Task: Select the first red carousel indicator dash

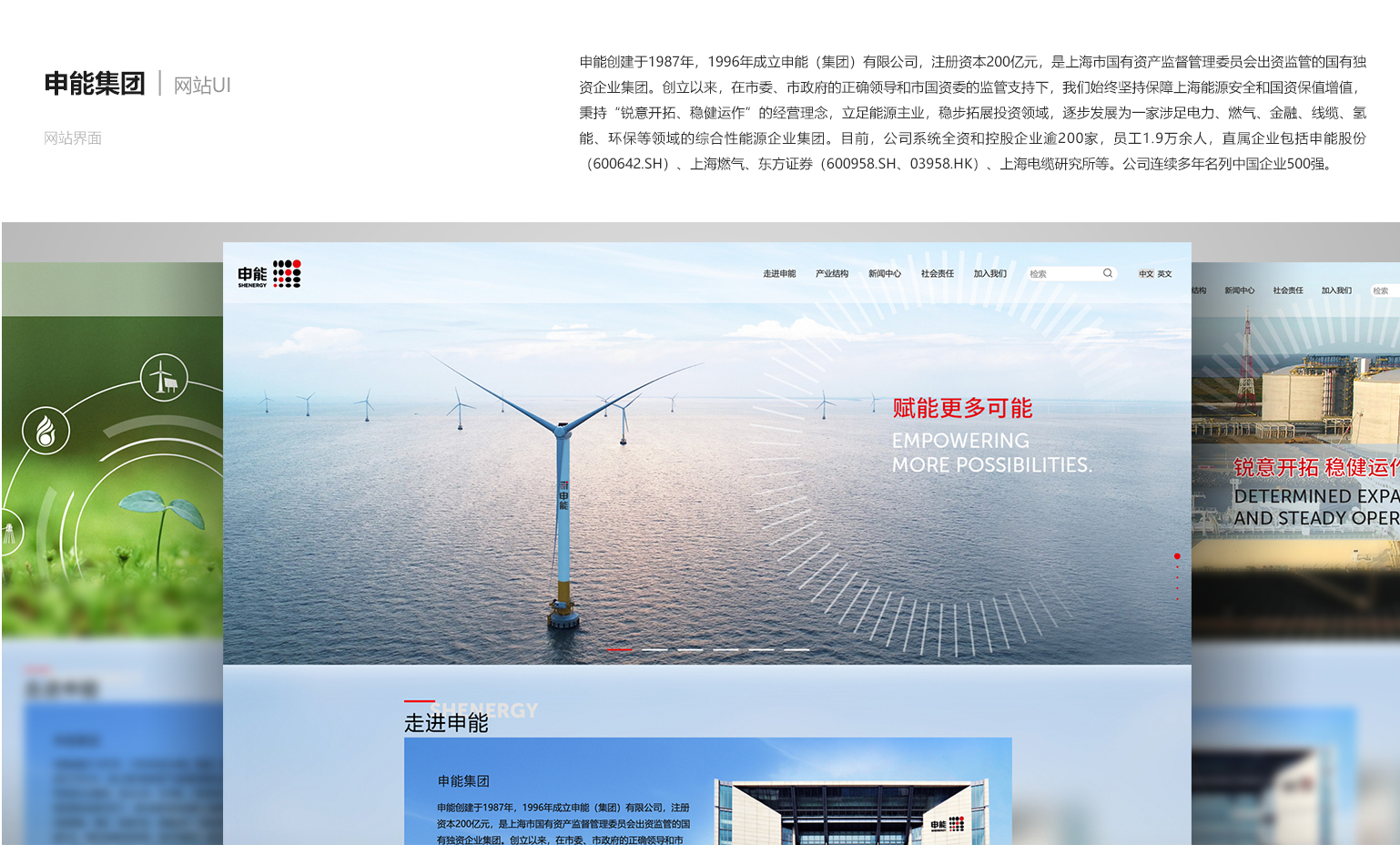Action: [x=620, y=650]
